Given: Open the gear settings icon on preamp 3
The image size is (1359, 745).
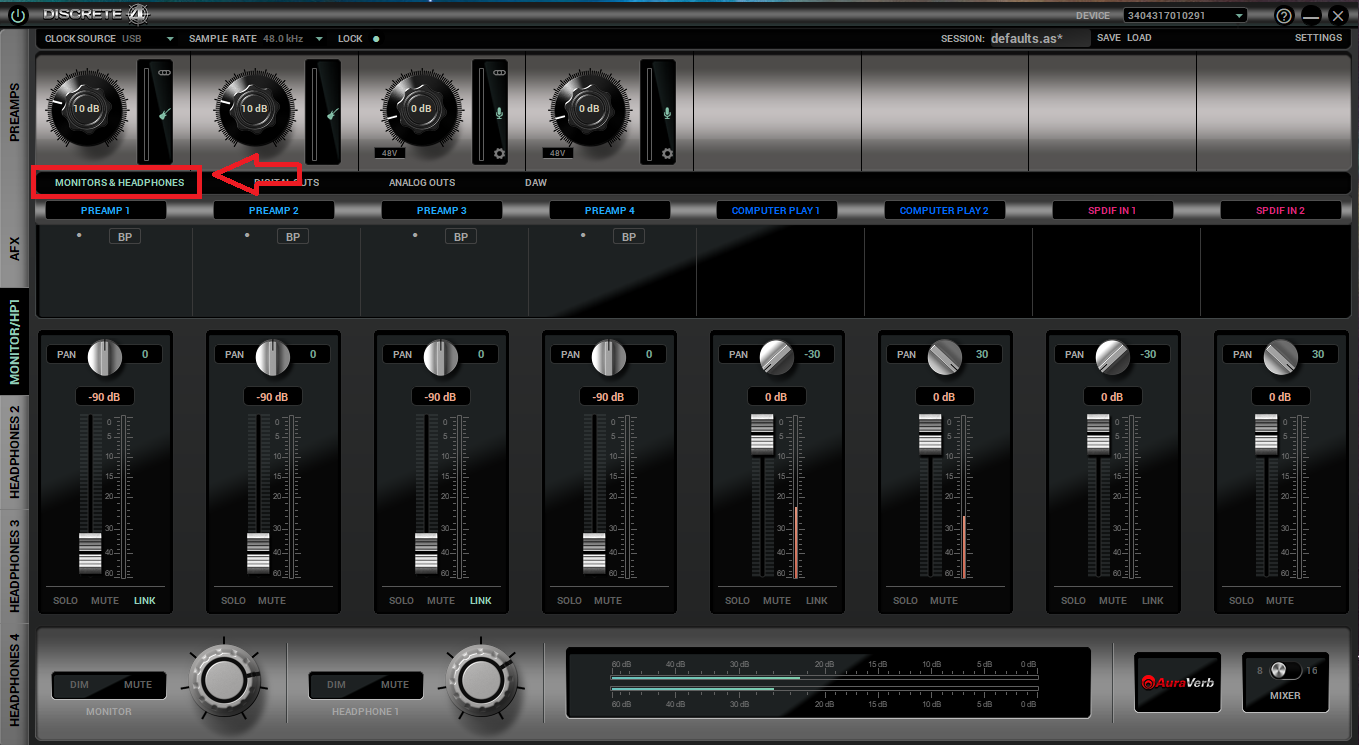Looking at the screenshot, I should (500, 154).
